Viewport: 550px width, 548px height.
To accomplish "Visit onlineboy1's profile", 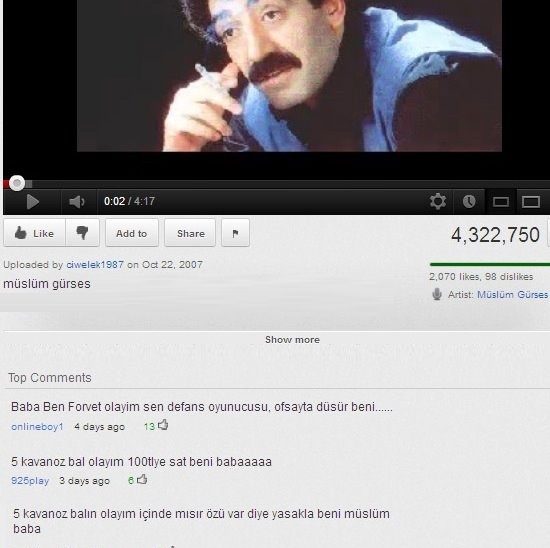I will click(37, 427).
